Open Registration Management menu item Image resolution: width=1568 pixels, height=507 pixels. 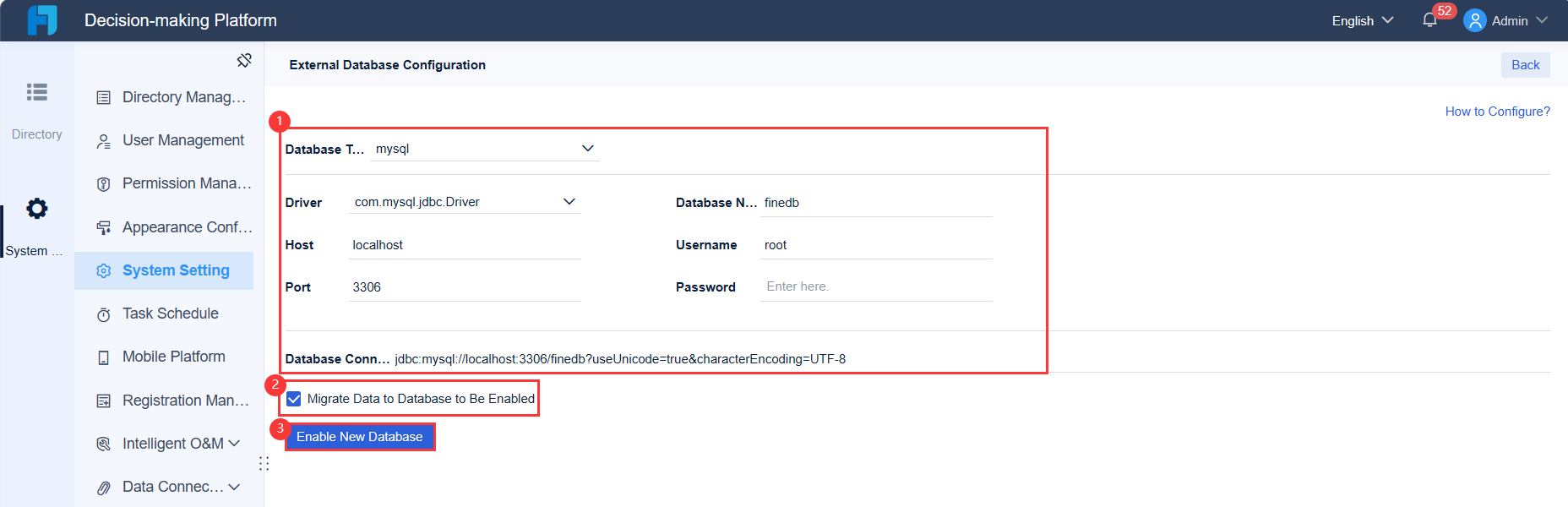click(x=164, y=401)
